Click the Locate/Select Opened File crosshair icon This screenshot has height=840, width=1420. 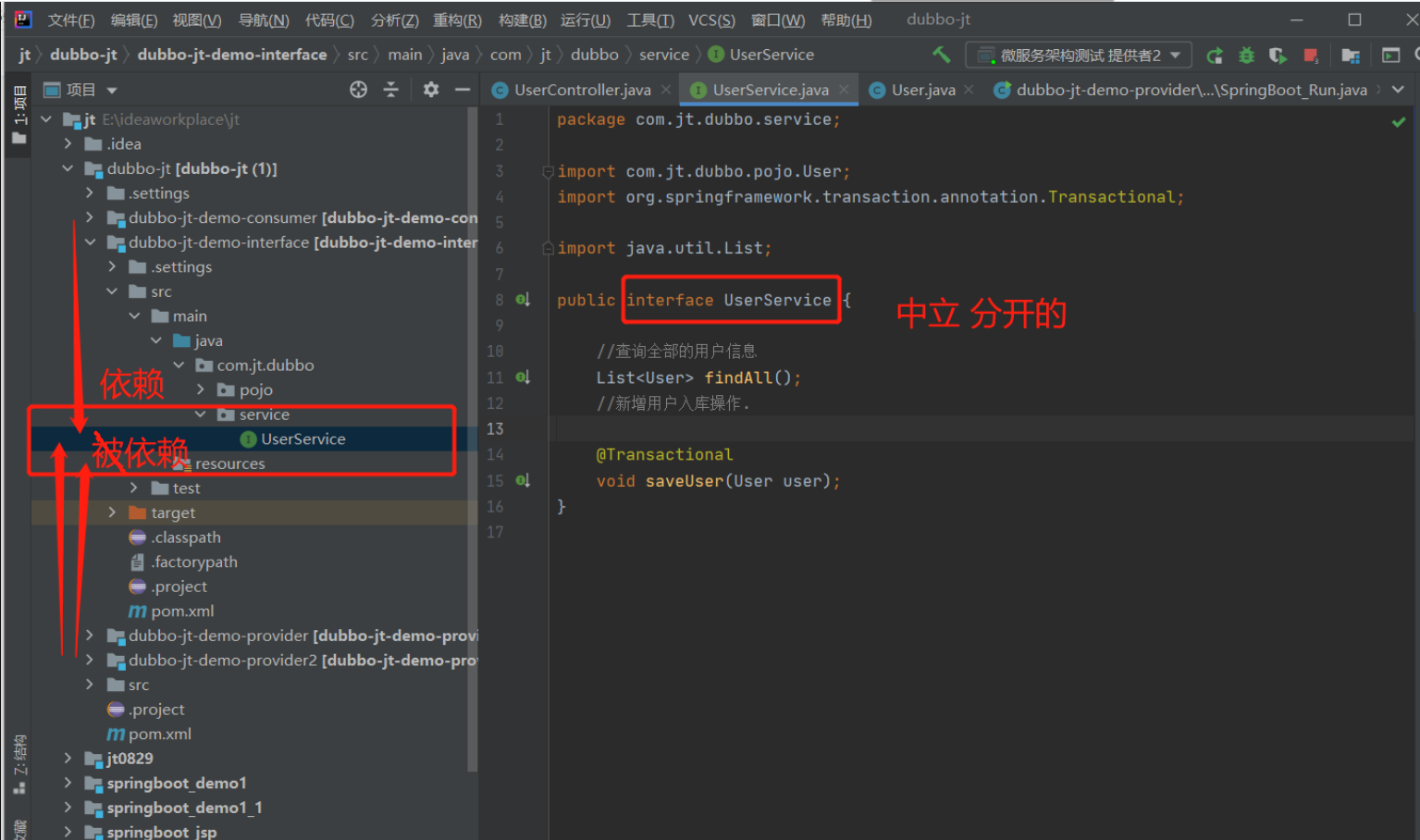pos(358,89)
